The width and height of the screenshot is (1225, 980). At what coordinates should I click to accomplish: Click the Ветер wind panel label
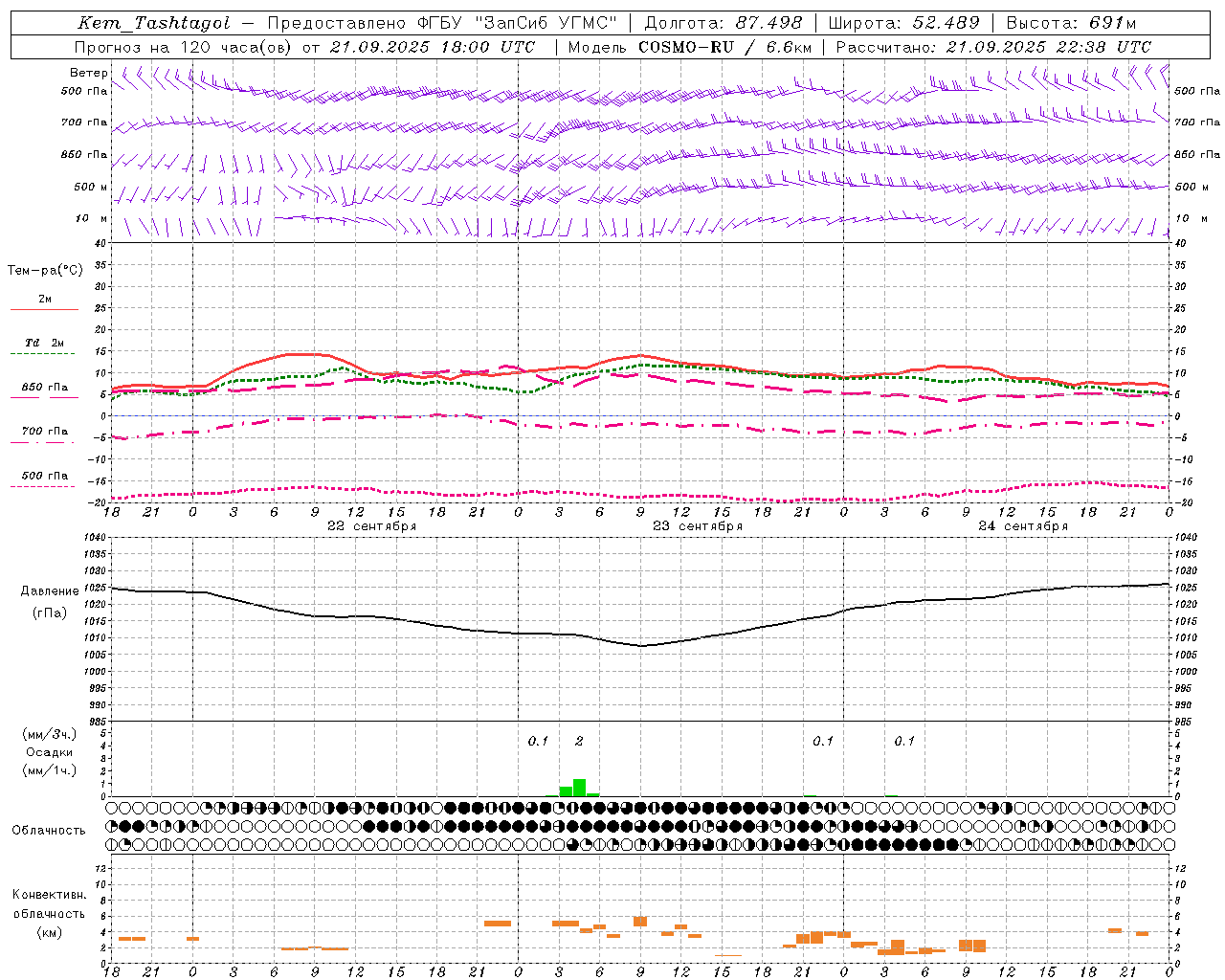click(x=89, y=73)
